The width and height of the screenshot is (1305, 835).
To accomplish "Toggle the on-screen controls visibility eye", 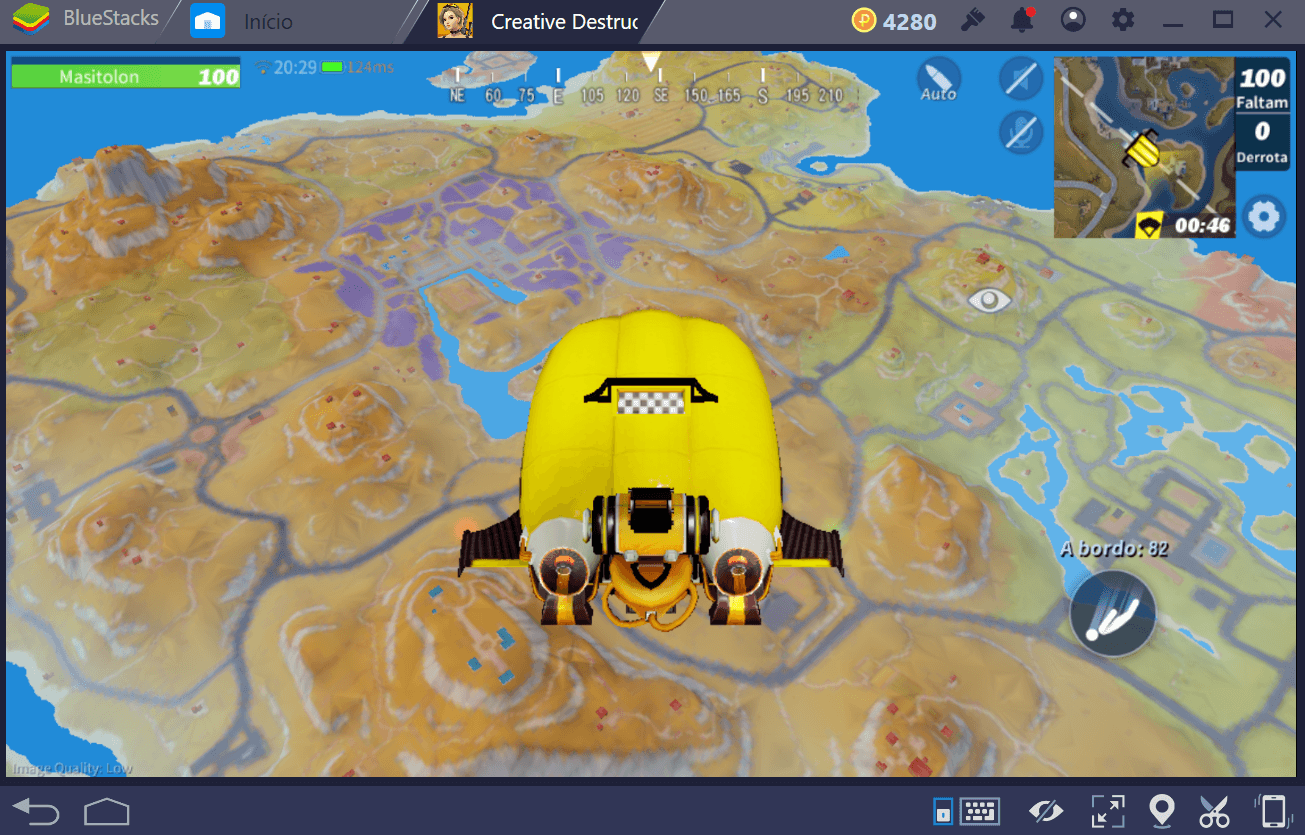I will 1046,811.
